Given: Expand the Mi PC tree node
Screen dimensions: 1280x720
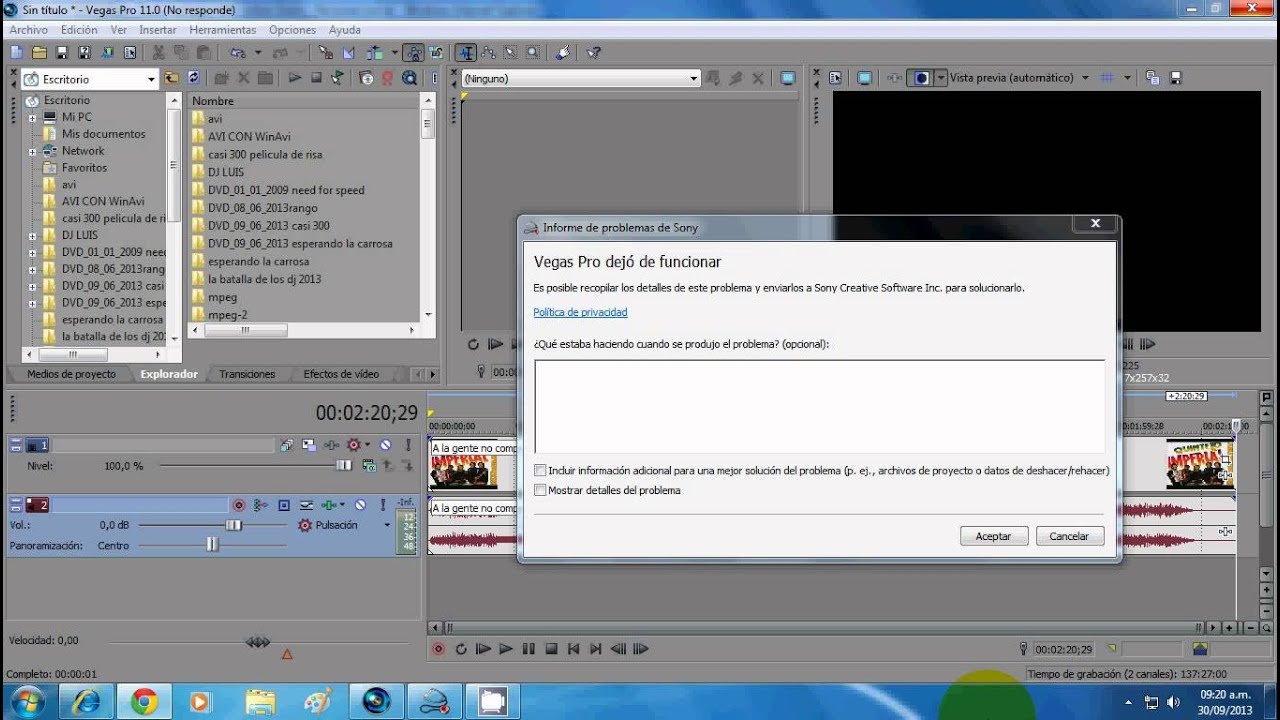Looking at the screenshot, I should click(x=32, y=118).
